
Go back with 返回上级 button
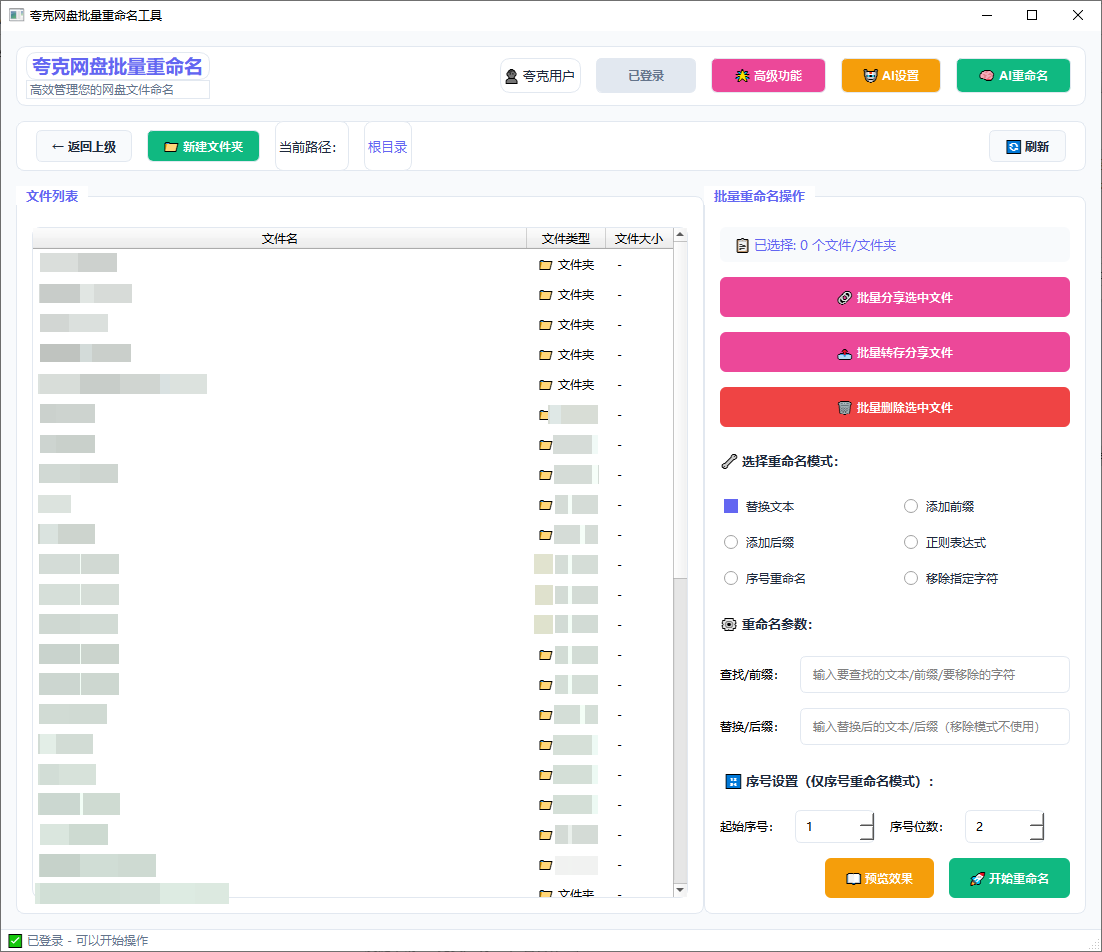[84, 146]
